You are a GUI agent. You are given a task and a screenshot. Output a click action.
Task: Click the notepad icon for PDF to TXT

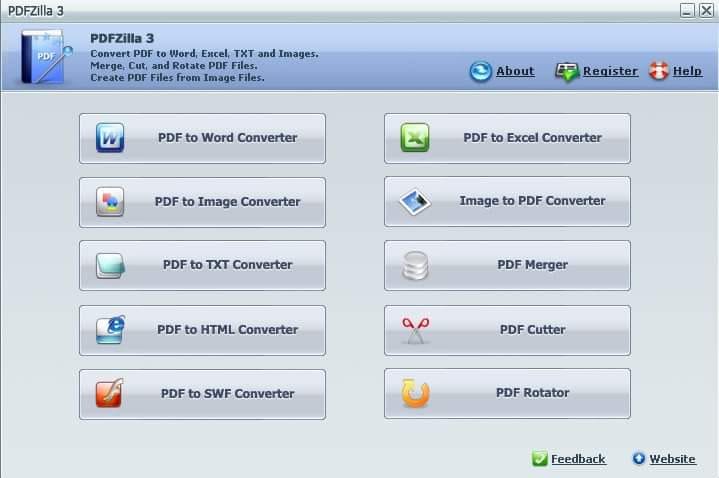coord(111,266)
